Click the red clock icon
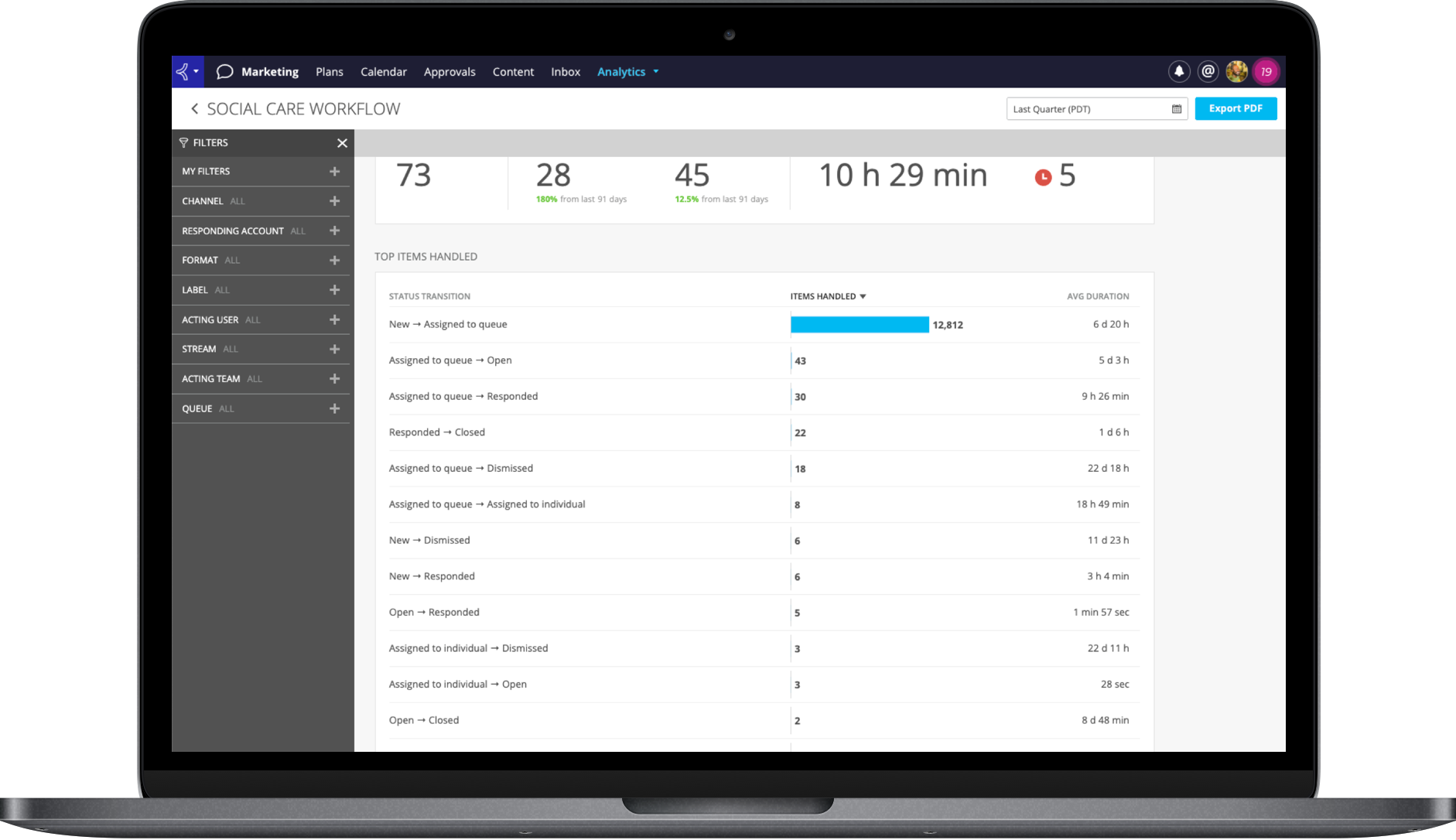This screenshot has height=840, width=1456. (x=1043, y=177)
